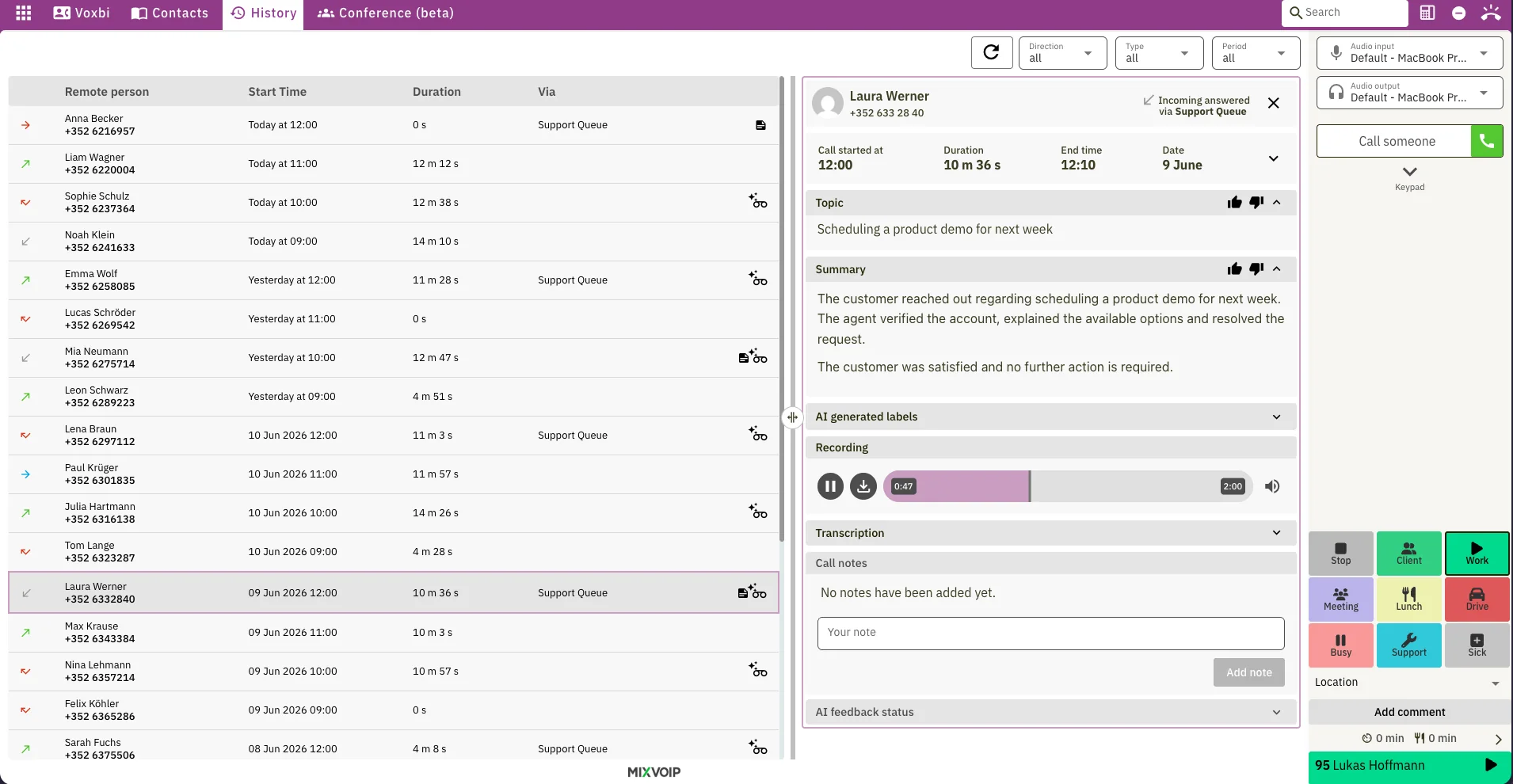Click the Add note button
The height and width of the screenshot is (784, 1513).
tap(1248, 672)
